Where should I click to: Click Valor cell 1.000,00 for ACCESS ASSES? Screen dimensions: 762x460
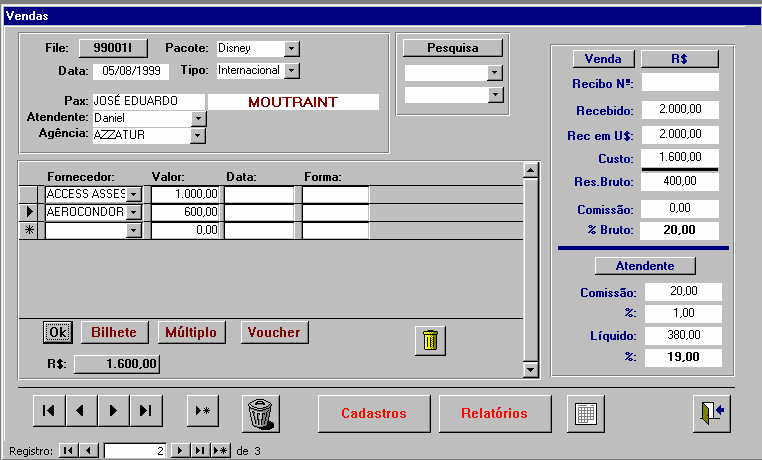tap(186, 194)
